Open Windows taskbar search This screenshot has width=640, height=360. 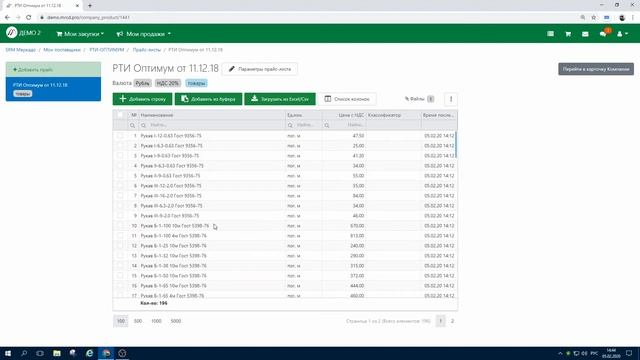(x=24, y=353)
